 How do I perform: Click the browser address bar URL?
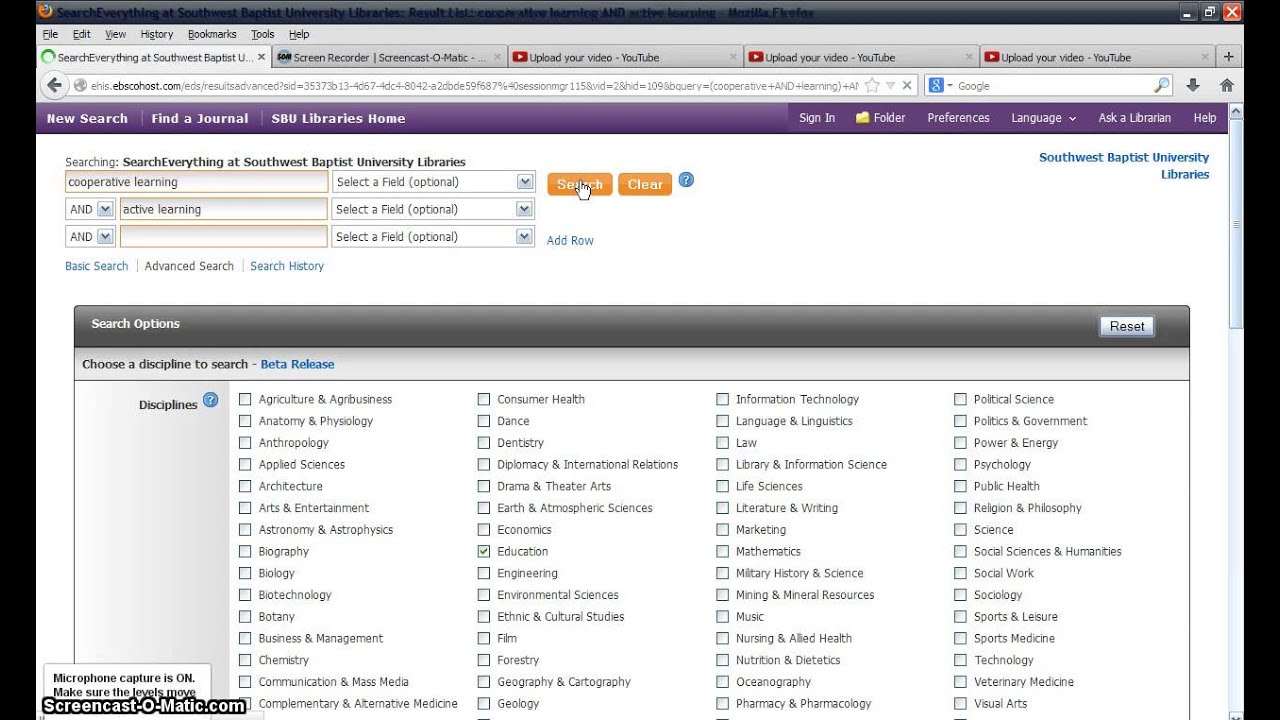click(475, 86)
